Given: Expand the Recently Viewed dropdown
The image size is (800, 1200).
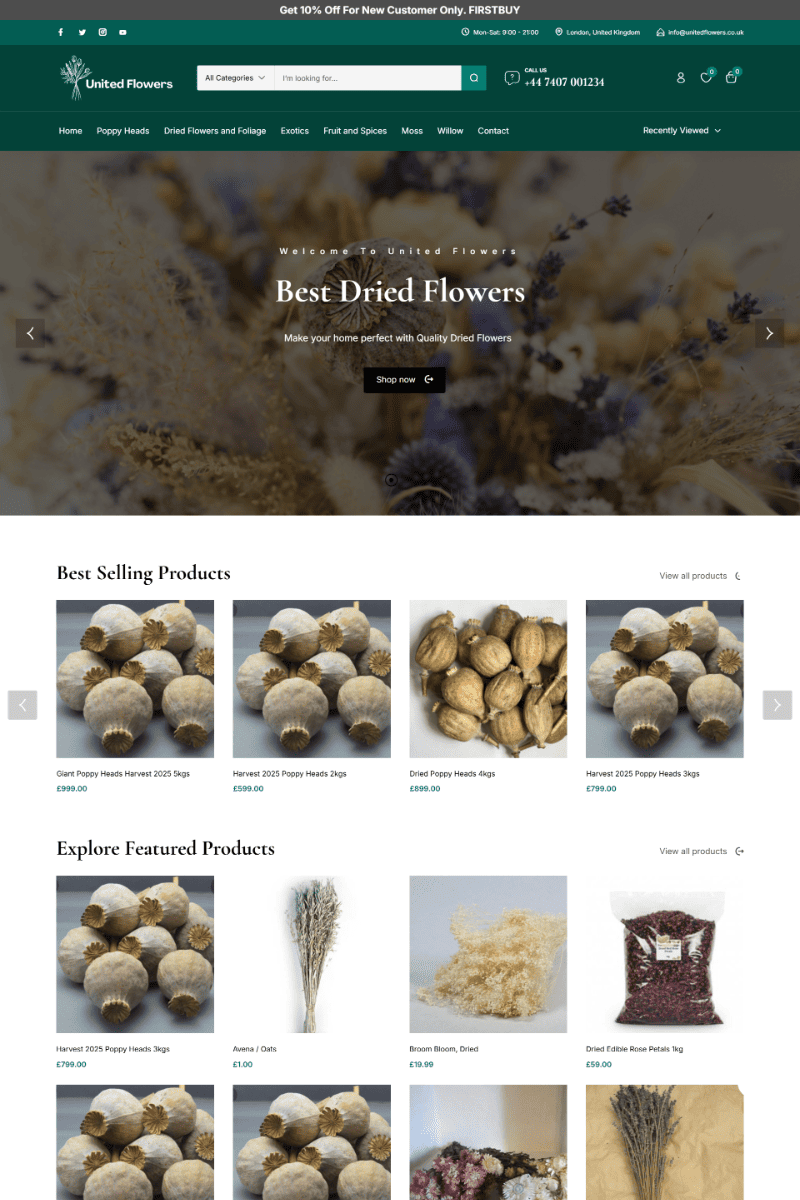Looking at the screenshot, I should click(x=682, y=131).
